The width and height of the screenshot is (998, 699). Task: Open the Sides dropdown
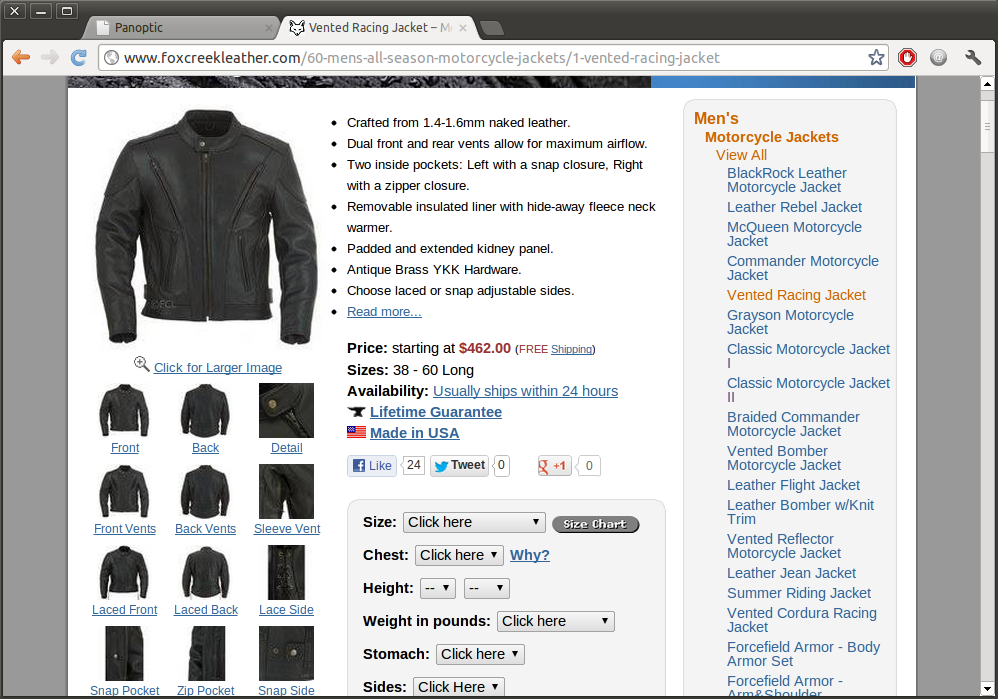coord(459,687)
